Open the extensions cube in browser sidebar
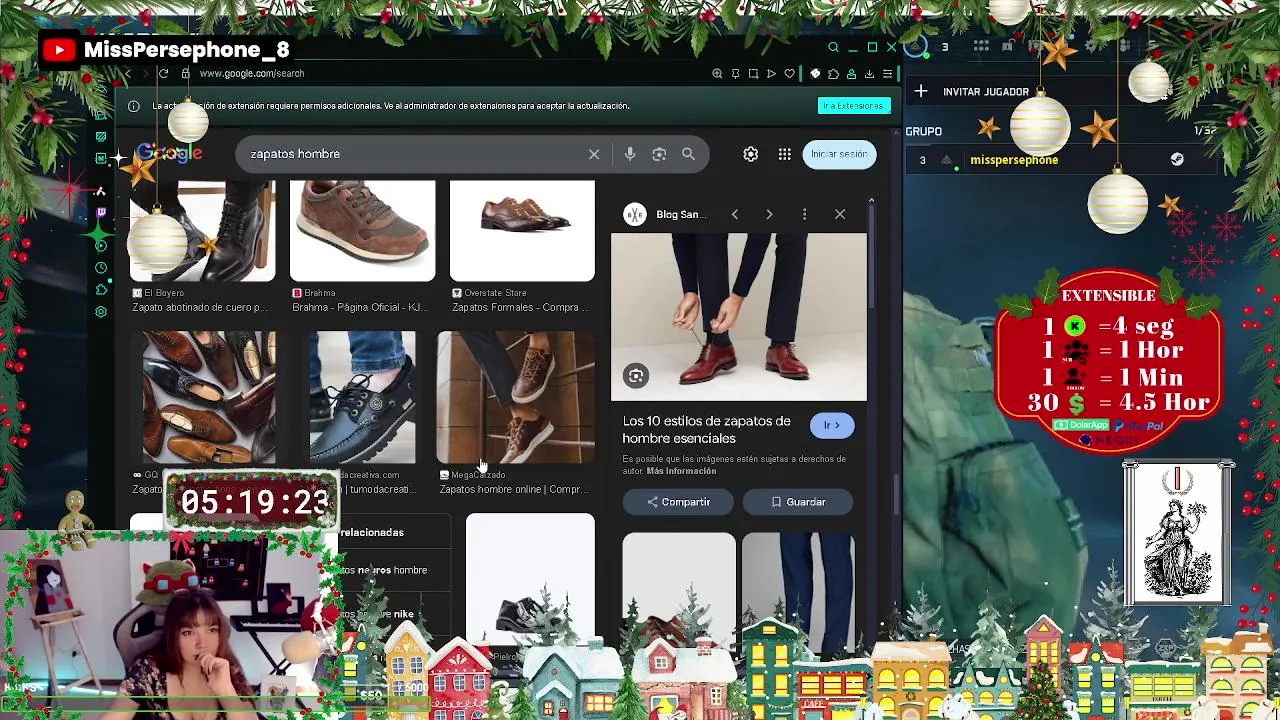Image resolution: width=1280 pixels, height=720 pixels. click(101, 290)
